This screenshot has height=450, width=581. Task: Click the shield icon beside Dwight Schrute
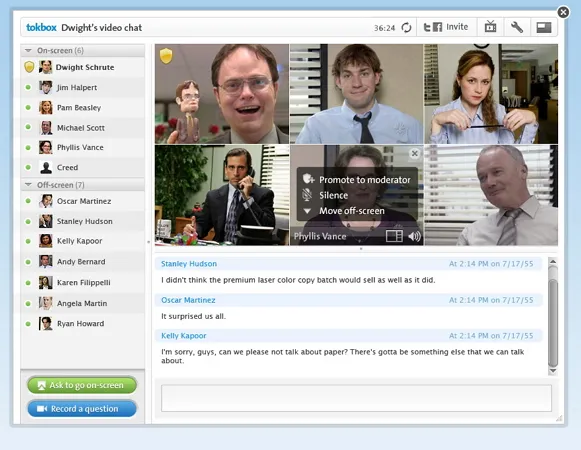click(29, 67)
